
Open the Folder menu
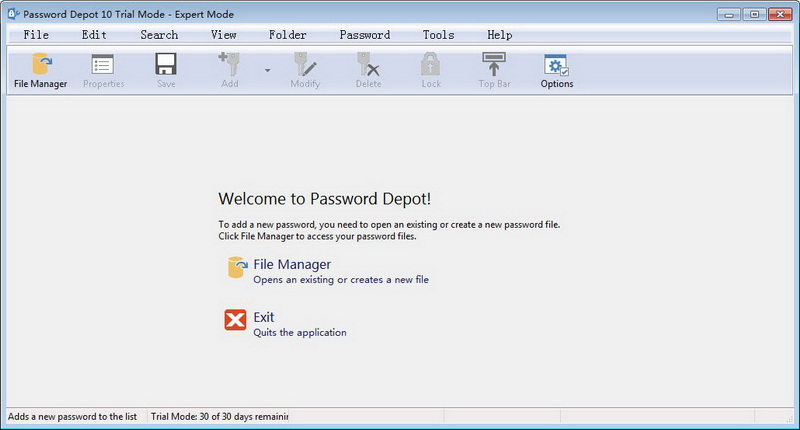click(288, 35)
